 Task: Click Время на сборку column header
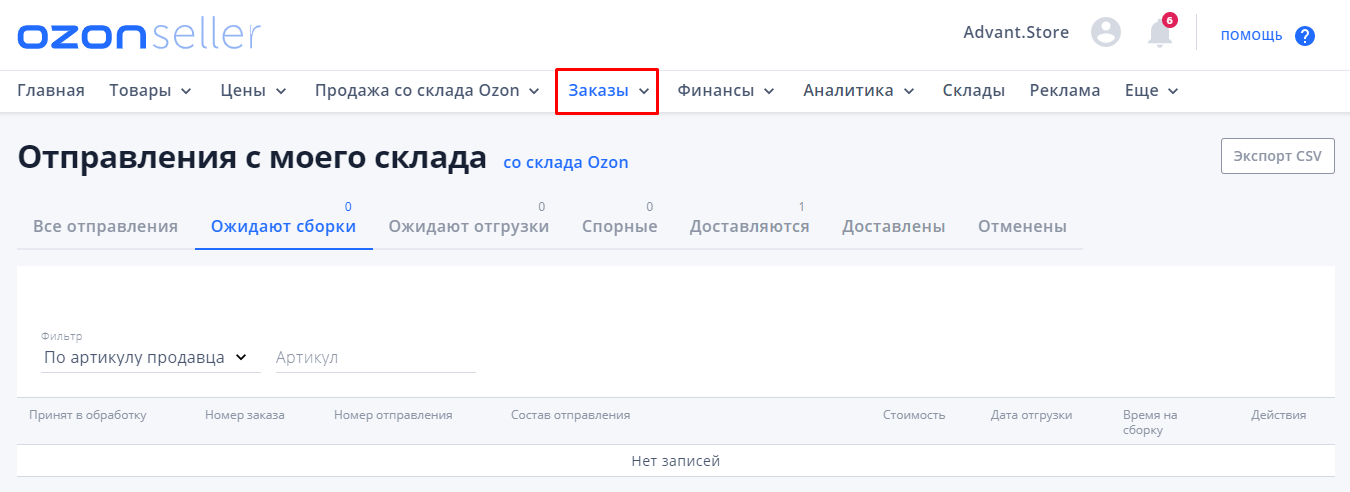(x=1150, y=422)
